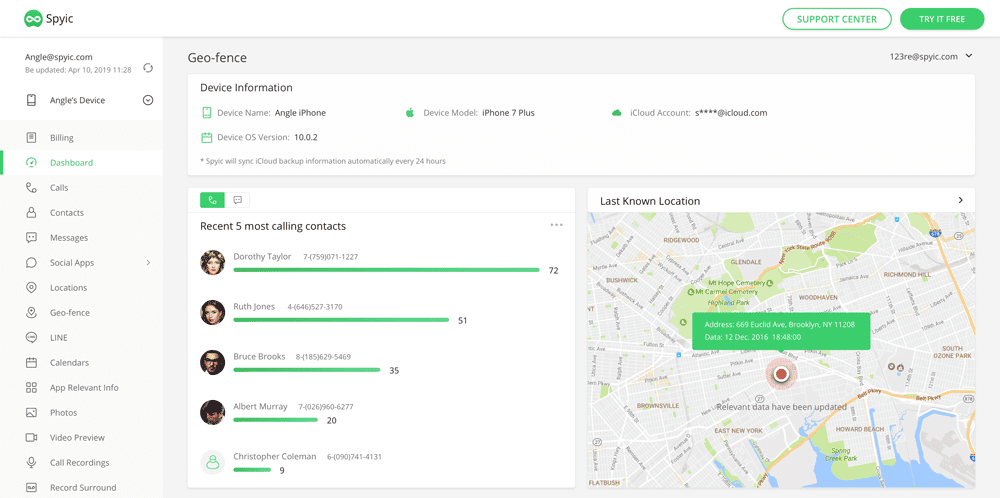Click the refresh sync icon beside update date
The image size is (1000, 498).
tap(148, 68)
